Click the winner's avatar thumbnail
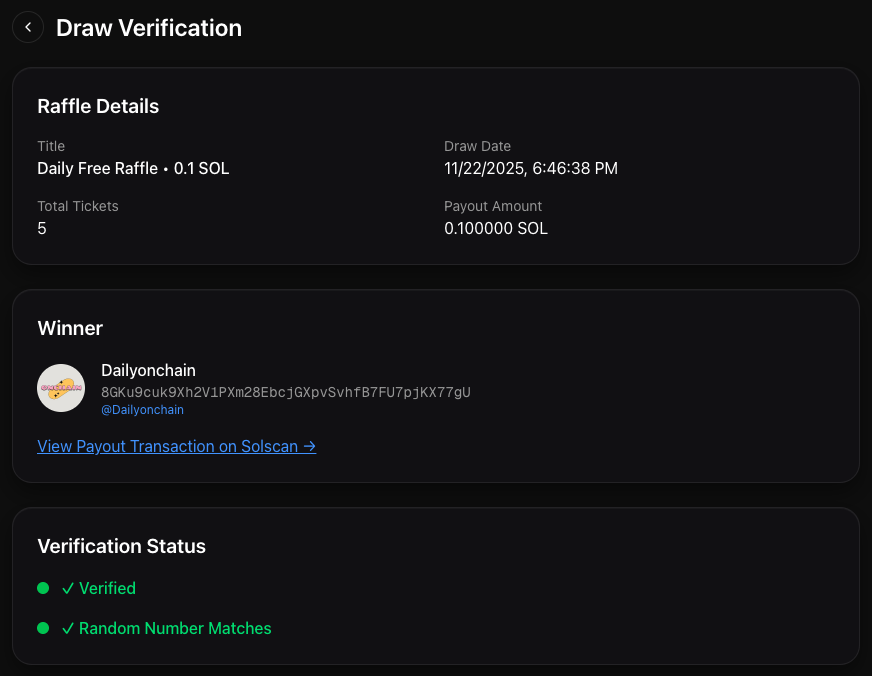 point(61,388)
